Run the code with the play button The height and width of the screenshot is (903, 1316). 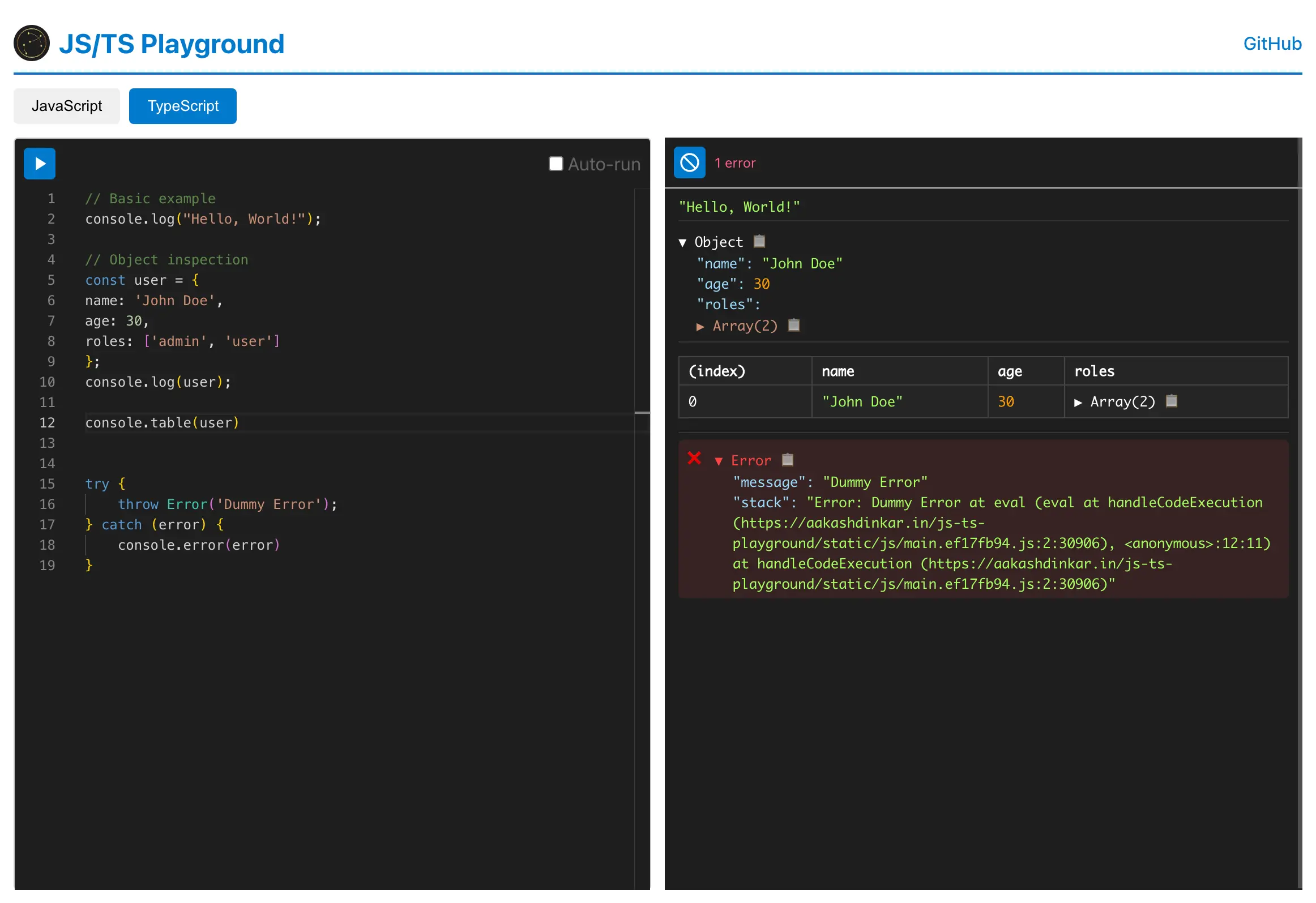(x=39, y=164)
